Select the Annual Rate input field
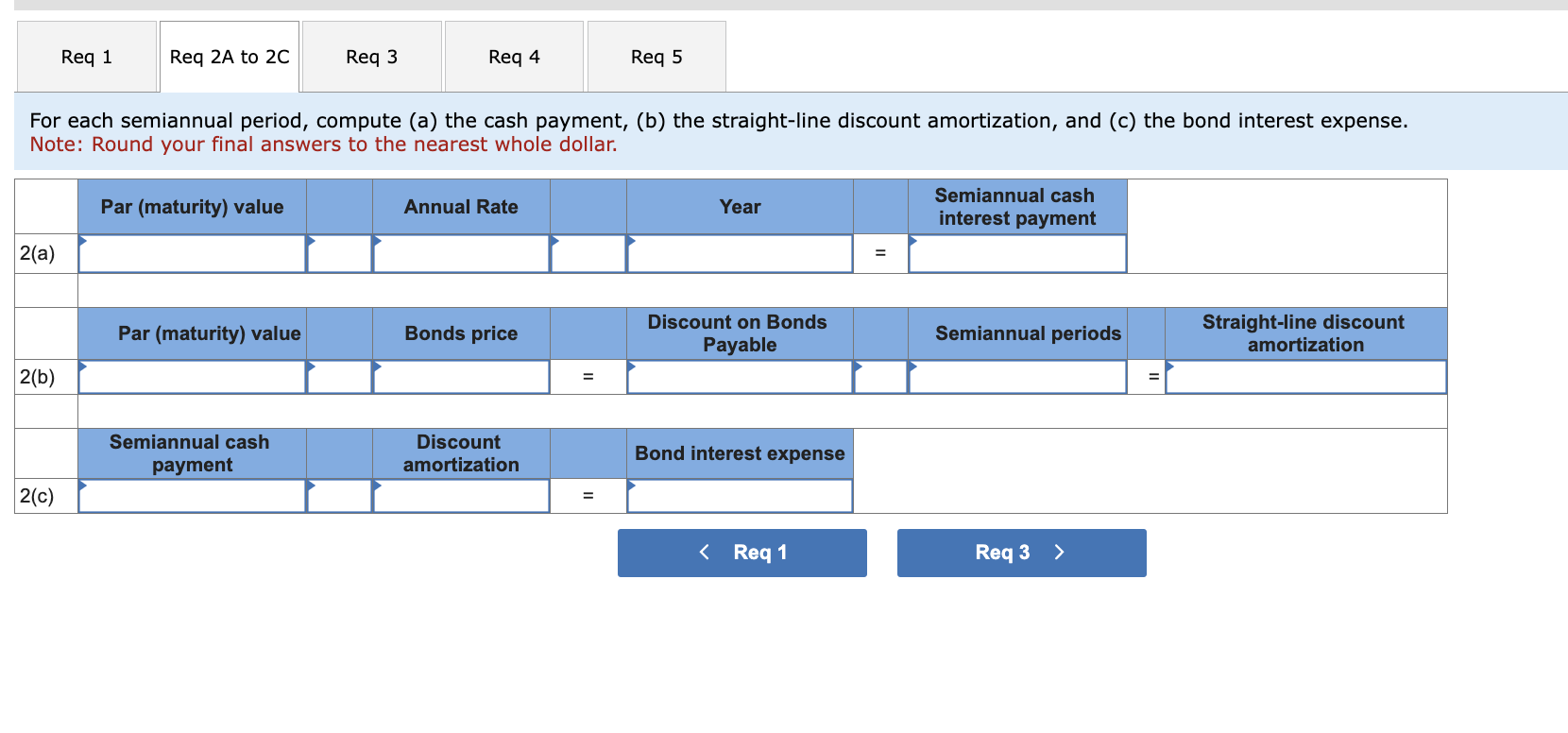Viewport: 1568px width, 733px height. pos(461,253)
